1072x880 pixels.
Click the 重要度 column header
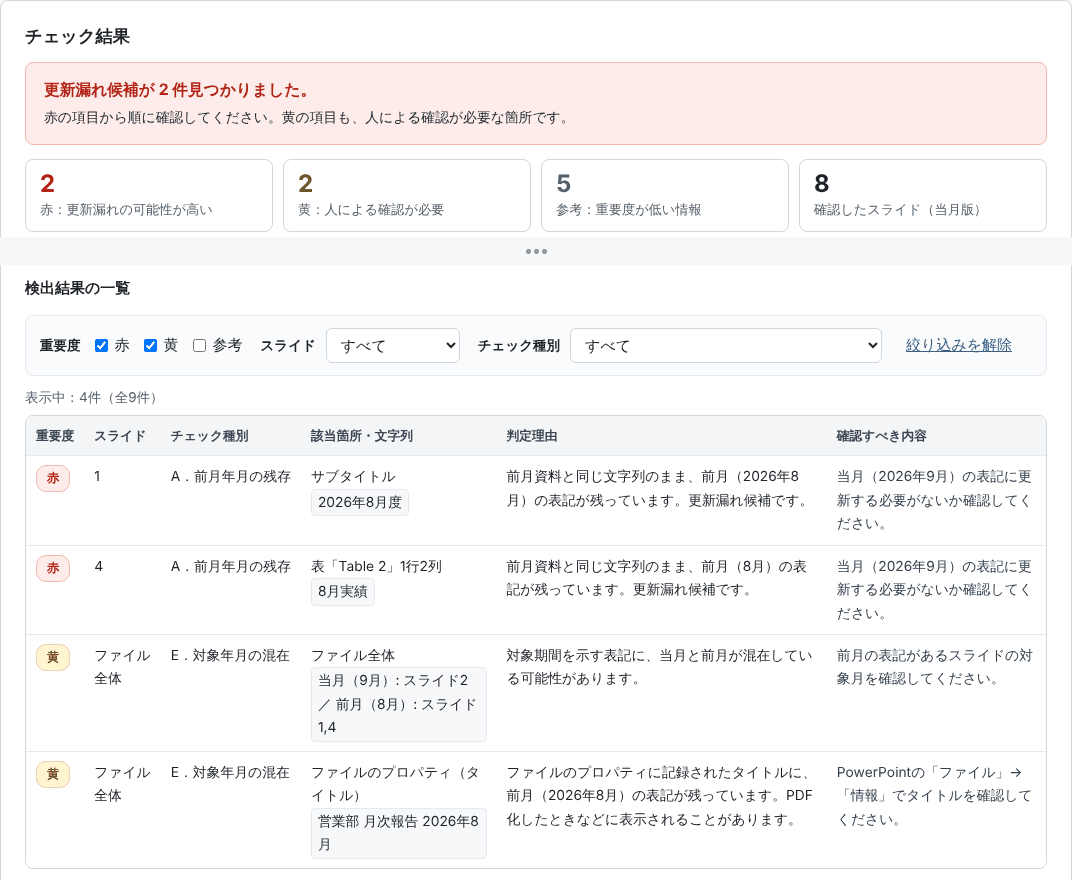pyautogui.click(x=55, y=436)
